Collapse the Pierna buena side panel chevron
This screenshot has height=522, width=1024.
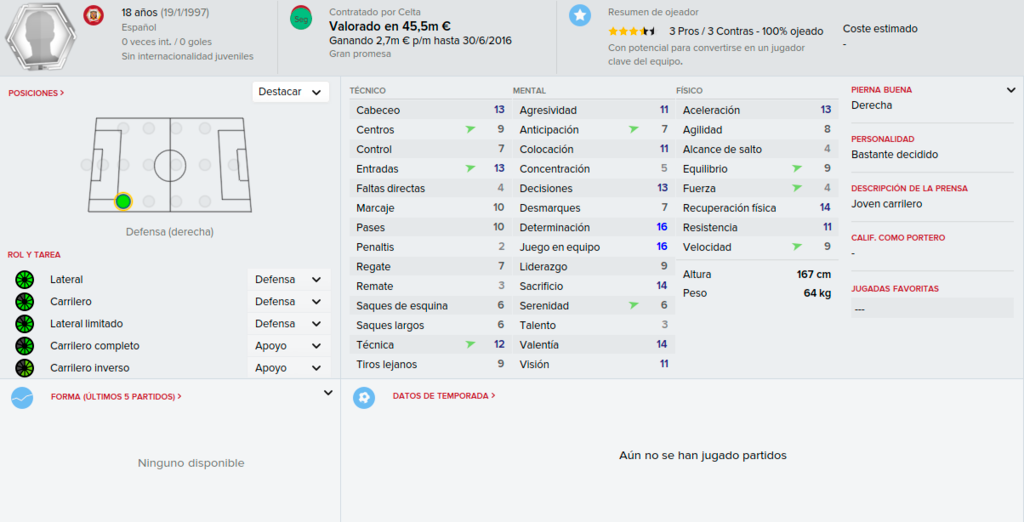pos(1011,90)
